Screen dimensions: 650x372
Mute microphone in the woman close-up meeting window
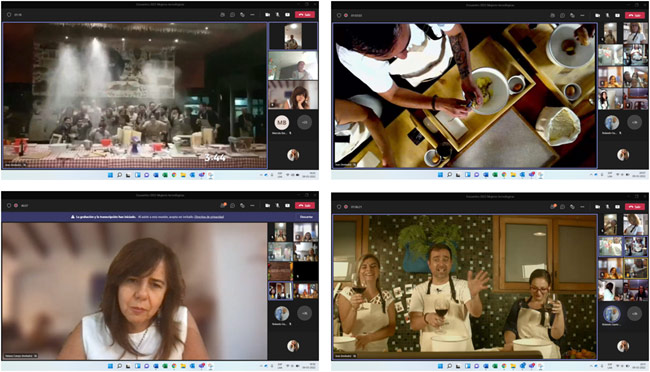click(x=277, y=205)
